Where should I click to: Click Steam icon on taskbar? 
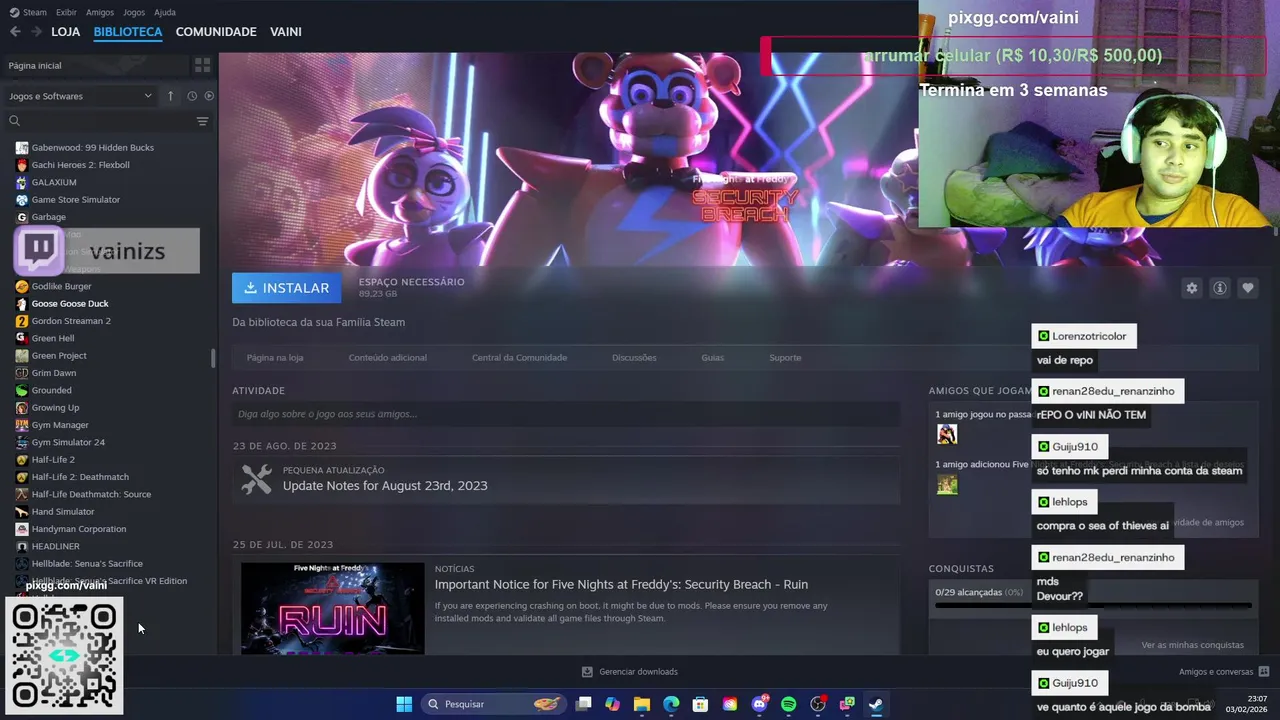point(876,704)
